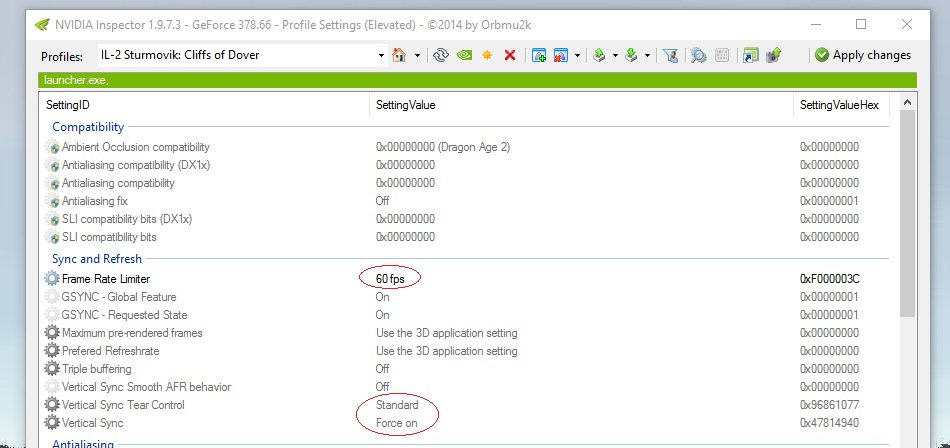Click hex value 0xF000003C

[829, 279]
